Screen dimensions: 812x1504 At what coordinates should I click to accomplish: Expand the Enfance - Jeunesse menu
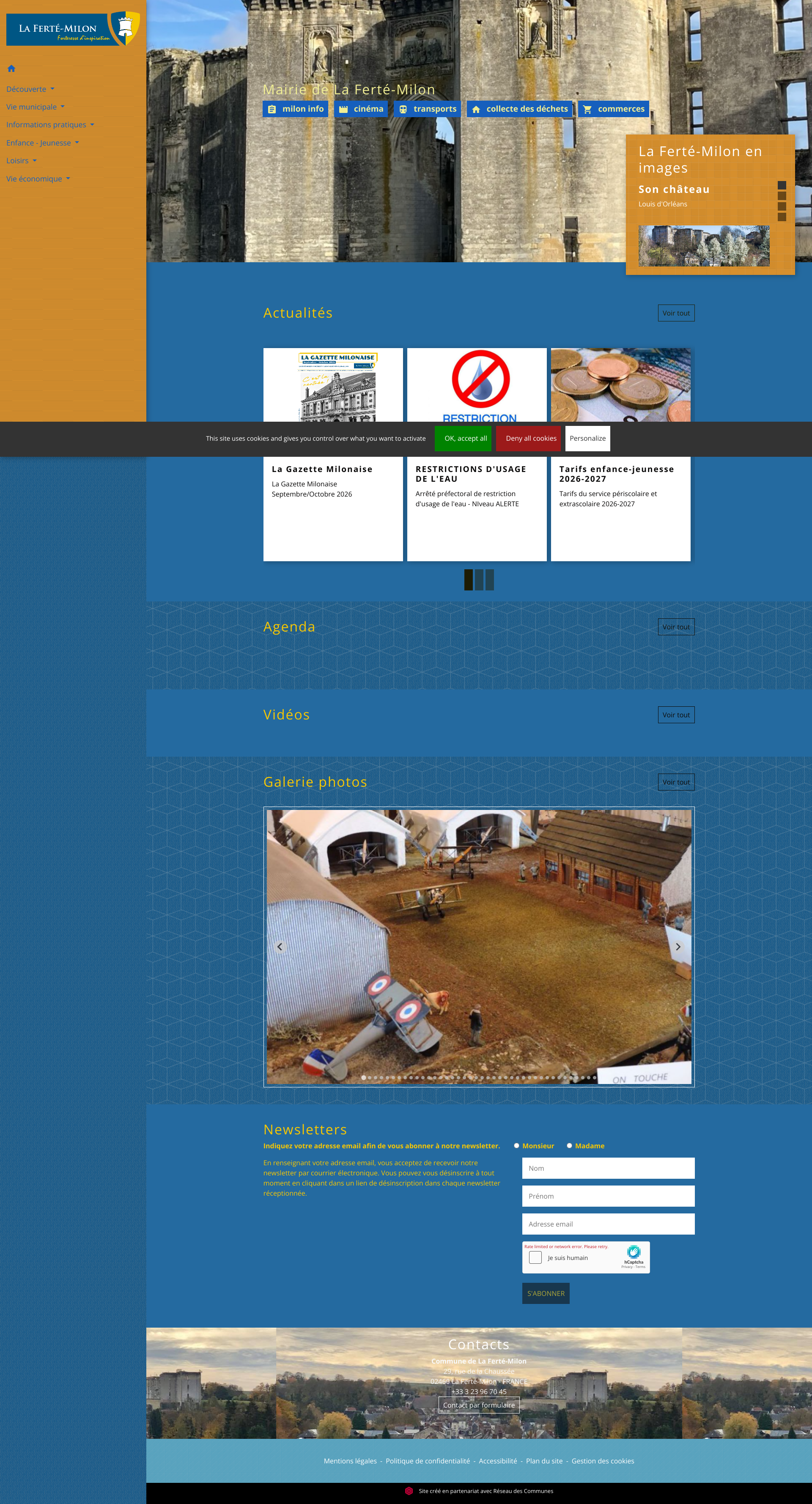(43, 143)
